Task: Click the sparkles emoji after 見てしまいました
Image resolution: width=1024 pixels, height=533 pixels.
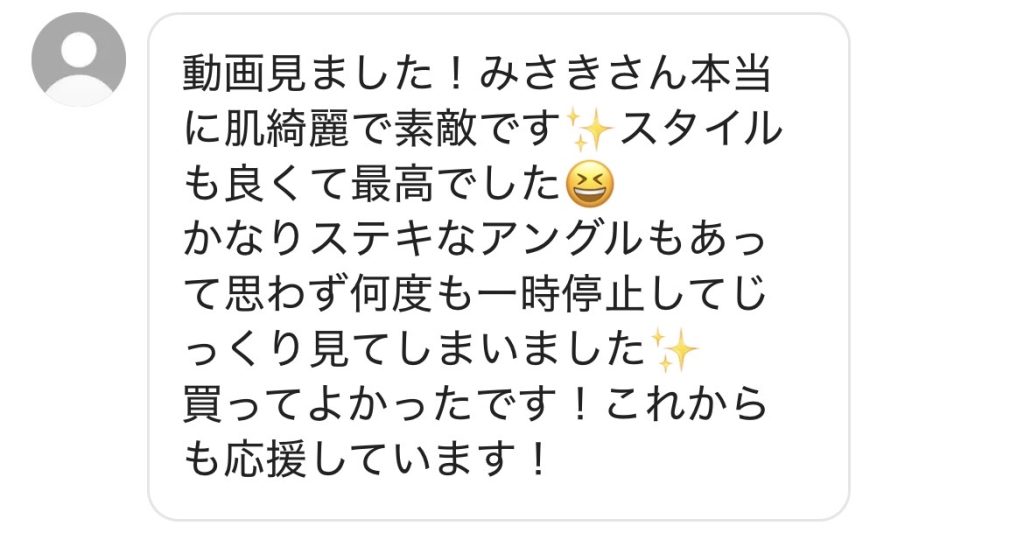Action: 673,351
